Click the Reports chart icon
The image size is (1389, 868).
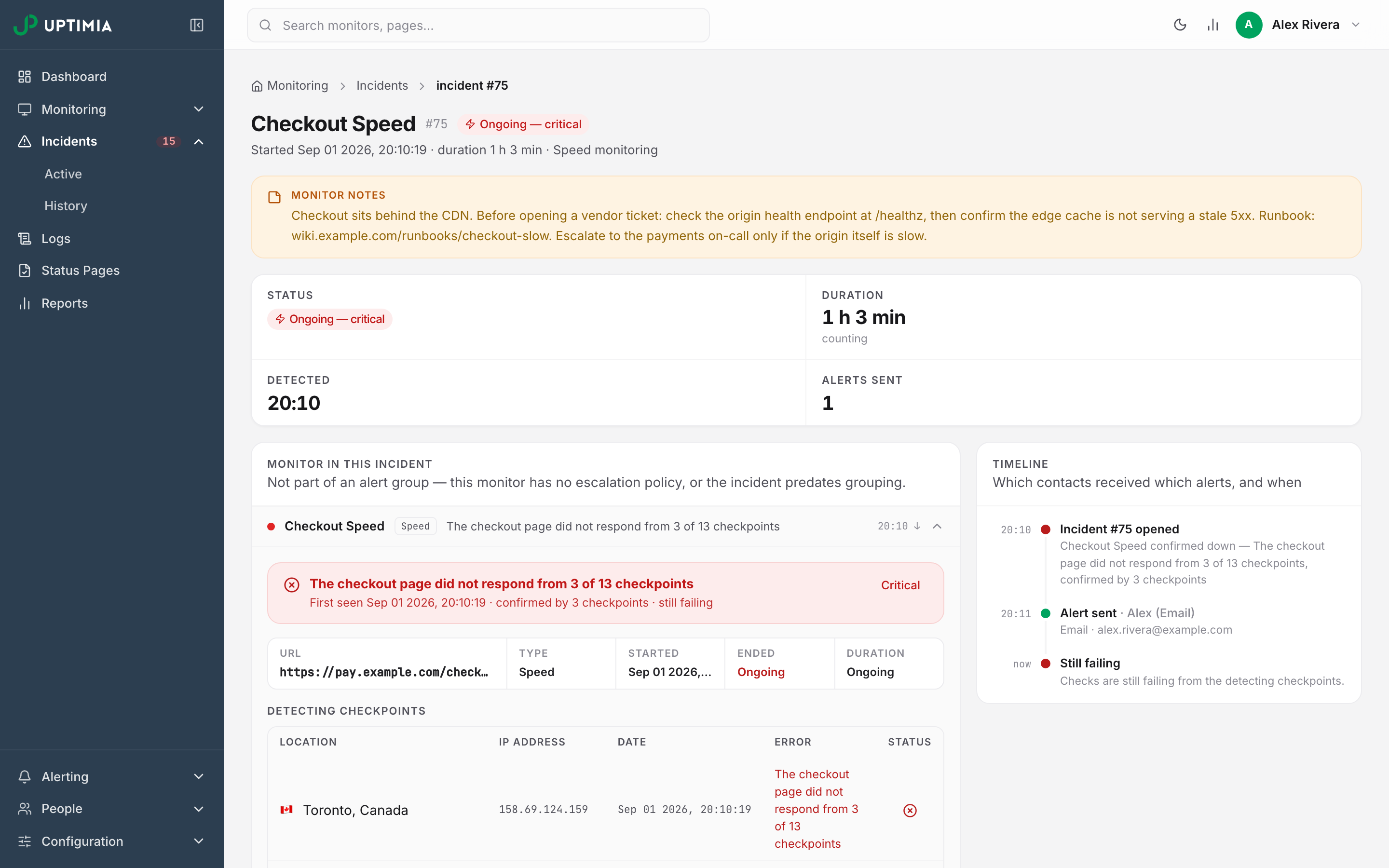(x=24, y=303)
